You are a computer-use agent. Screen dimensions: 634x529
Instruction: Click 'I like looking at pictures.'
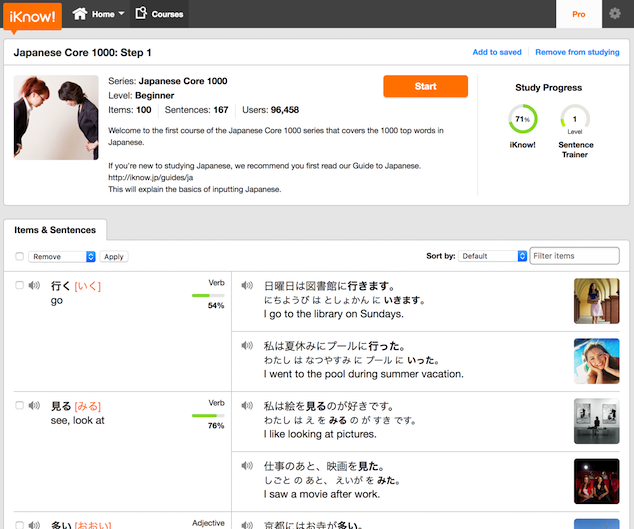(320, 434)
